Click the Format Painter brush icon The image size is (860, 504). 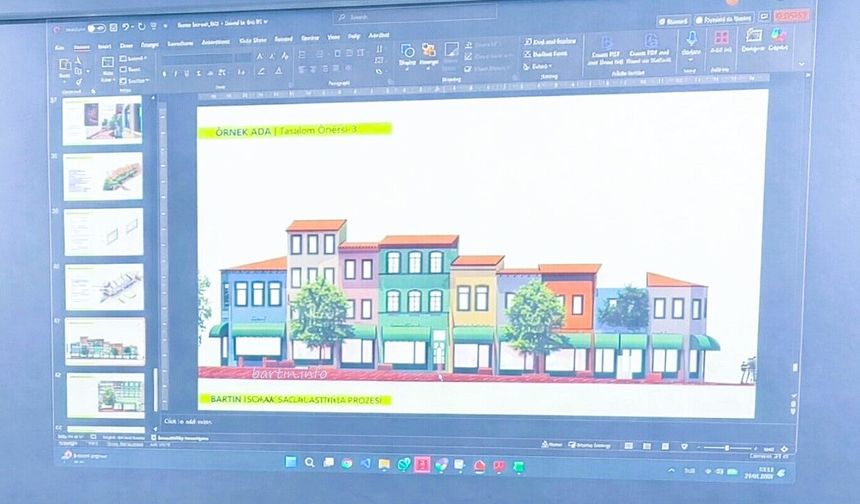click(x=78, y=82)
